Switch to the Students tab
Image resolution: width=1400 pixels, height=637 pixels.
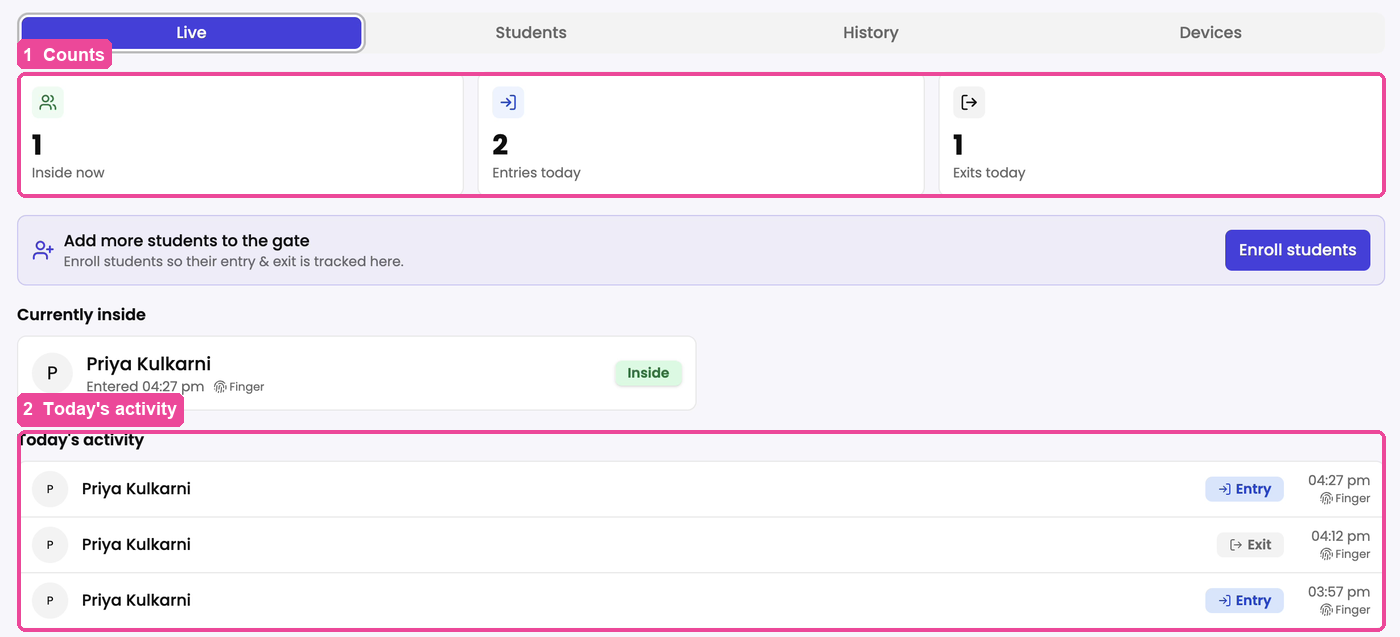[531, 33]
